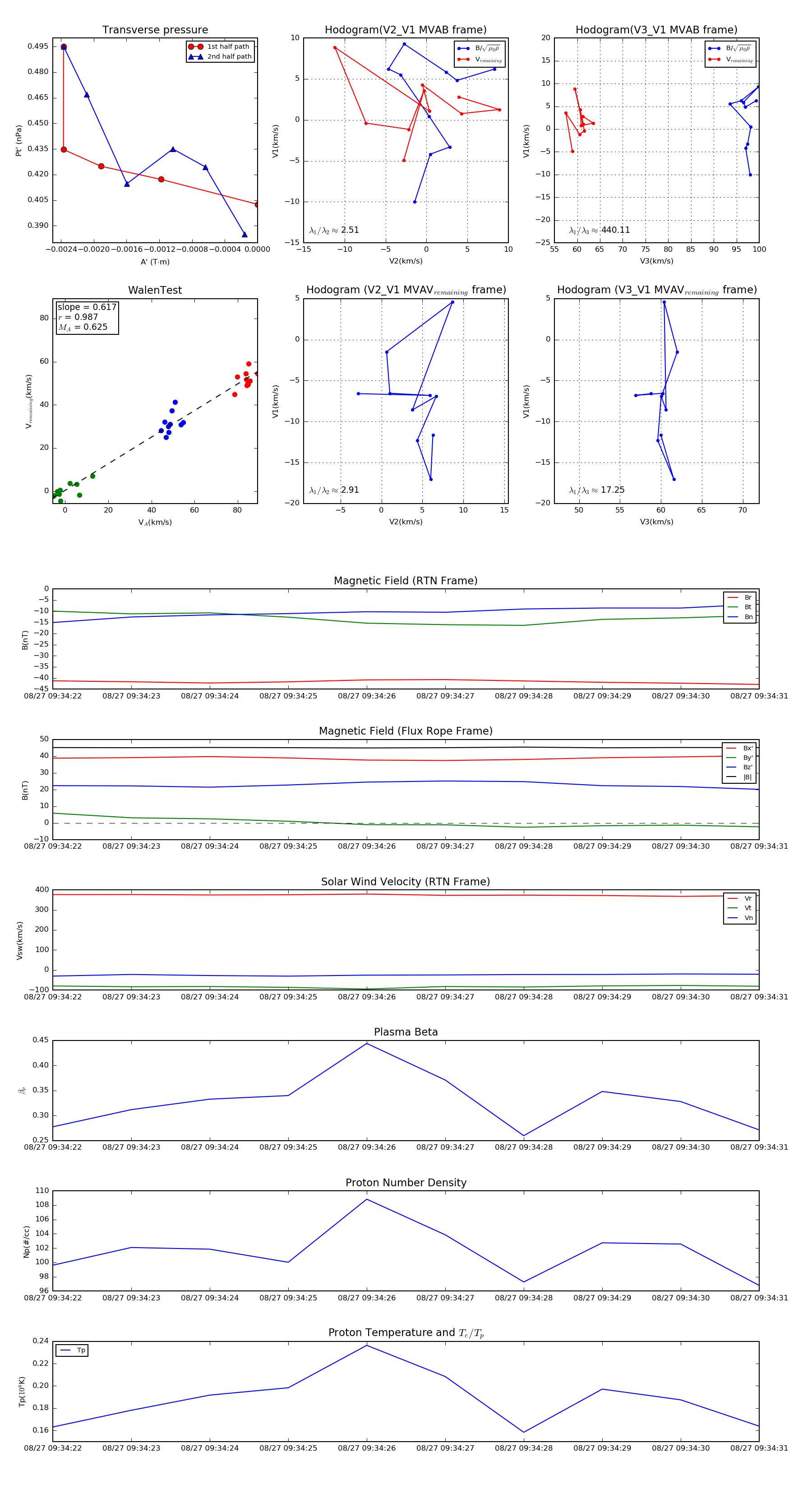Select the "Bn" legend entry
Image resolution: width=812 pixels, height=1489 pixels.
coord(740,617)
